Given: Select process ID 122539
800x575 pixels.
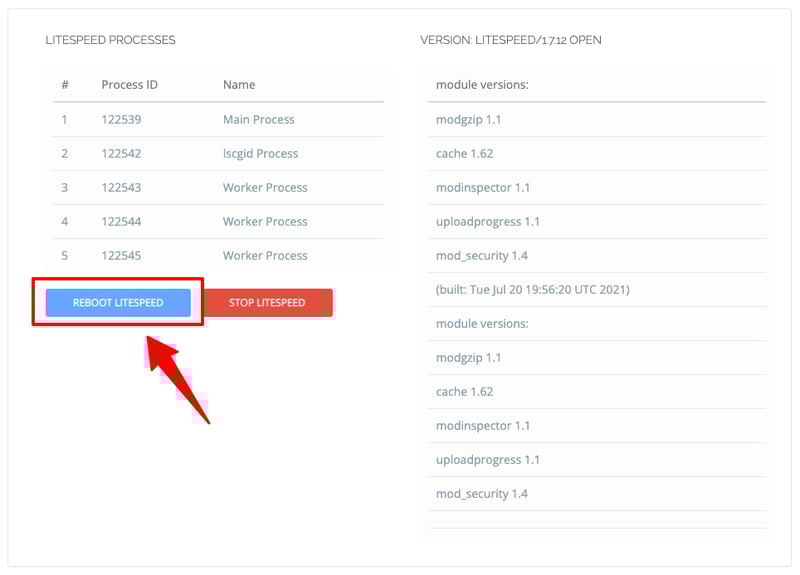Looking at the screenshot, I should coord(121,120).
